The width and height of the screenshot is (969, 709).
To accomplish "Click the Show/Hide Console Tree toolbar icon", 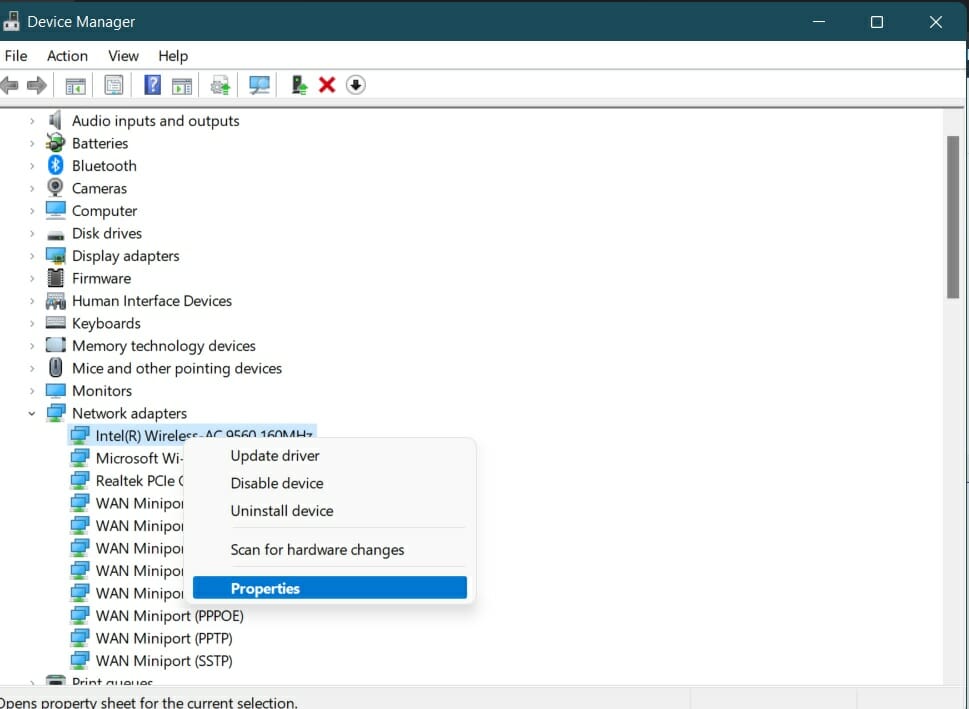I will (x=75, y=84).
